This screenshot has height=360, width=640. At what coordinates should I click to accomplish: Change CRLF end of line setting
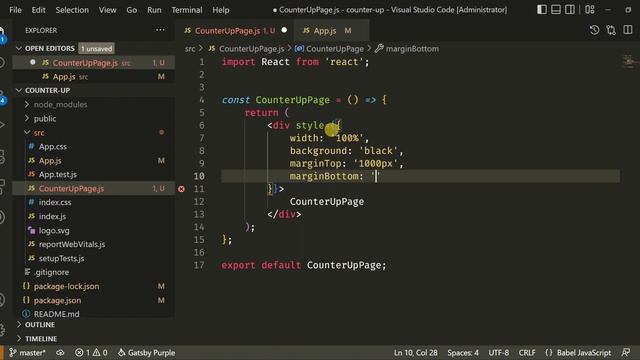click(x=527, y=353)
